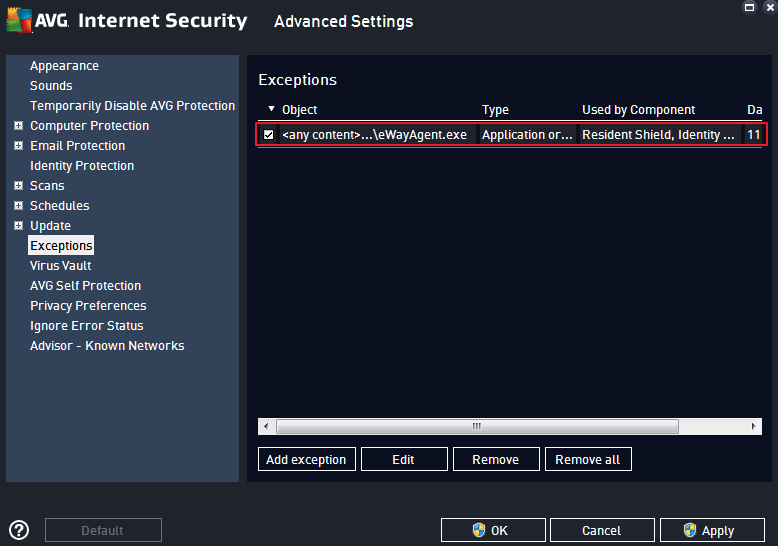778x546 pixels.
Task: Confirm settings with the OK button
Action: [493, 531]
